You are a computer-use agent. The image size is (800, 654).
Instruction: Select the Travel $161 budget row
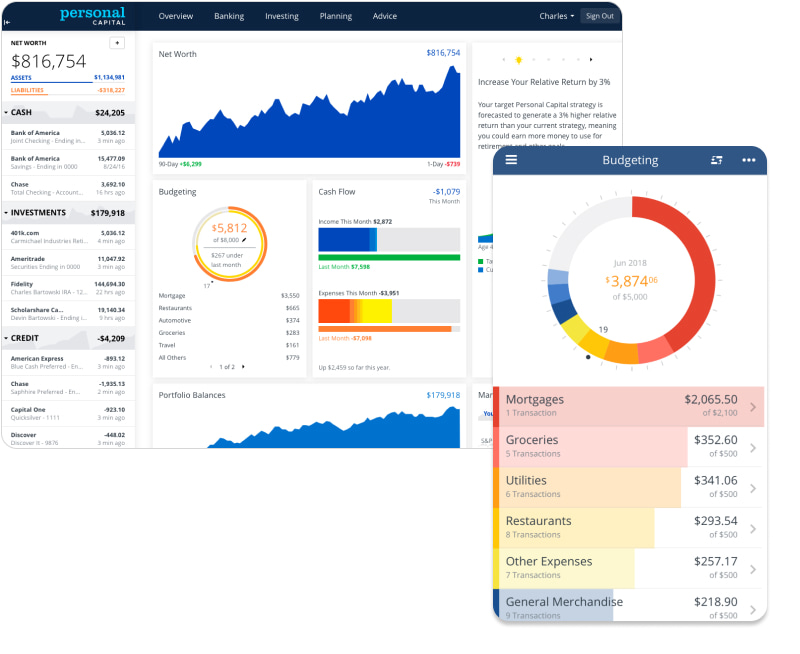[229, 345]
